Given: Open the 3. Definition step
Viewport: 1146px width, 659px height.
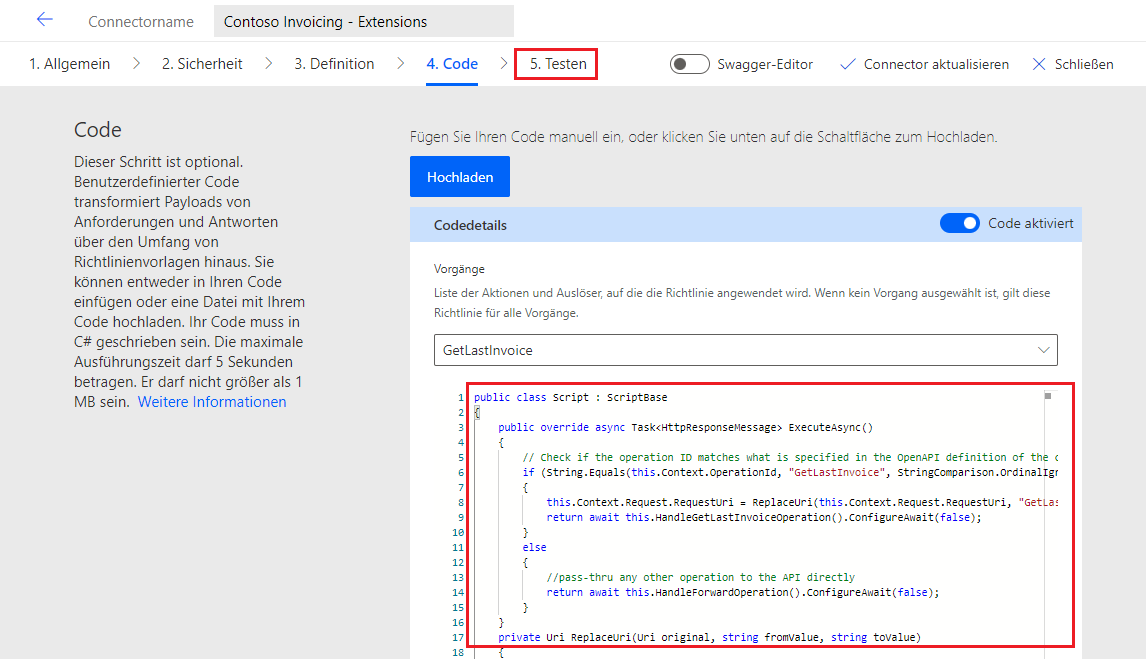Looking at the screenshot, I should pos(334,64).
